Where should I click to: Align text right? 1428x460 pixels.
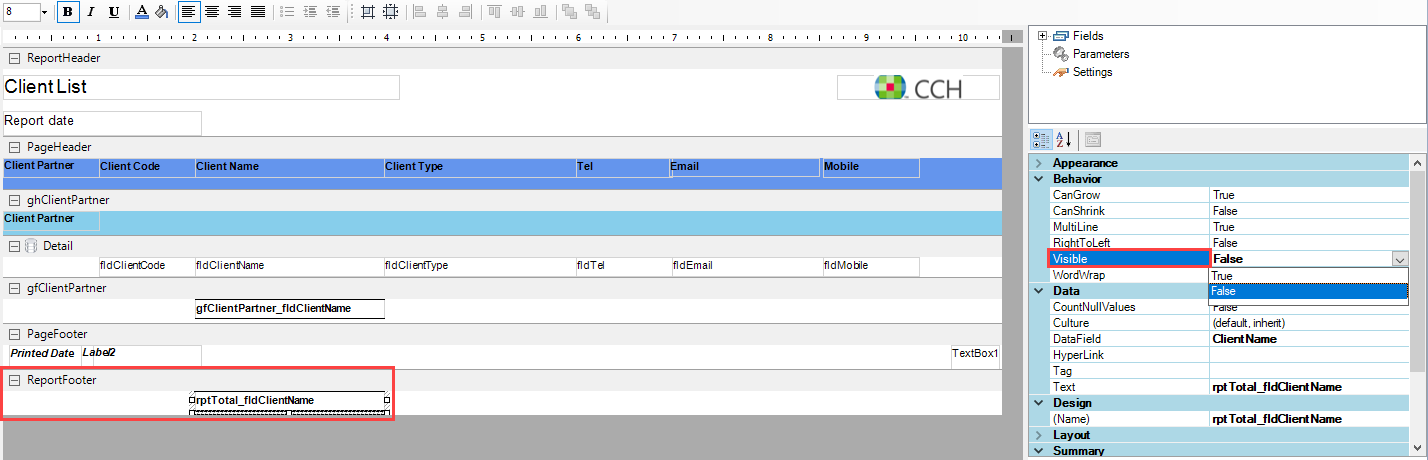(235, 12)
